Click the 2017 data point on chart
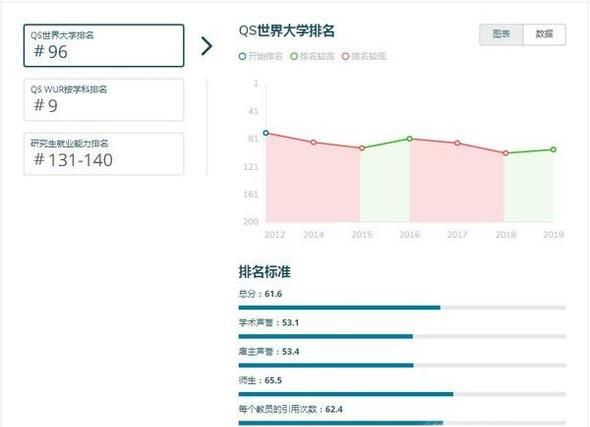The width and height of the screenshot is (590, 427). 457,143
